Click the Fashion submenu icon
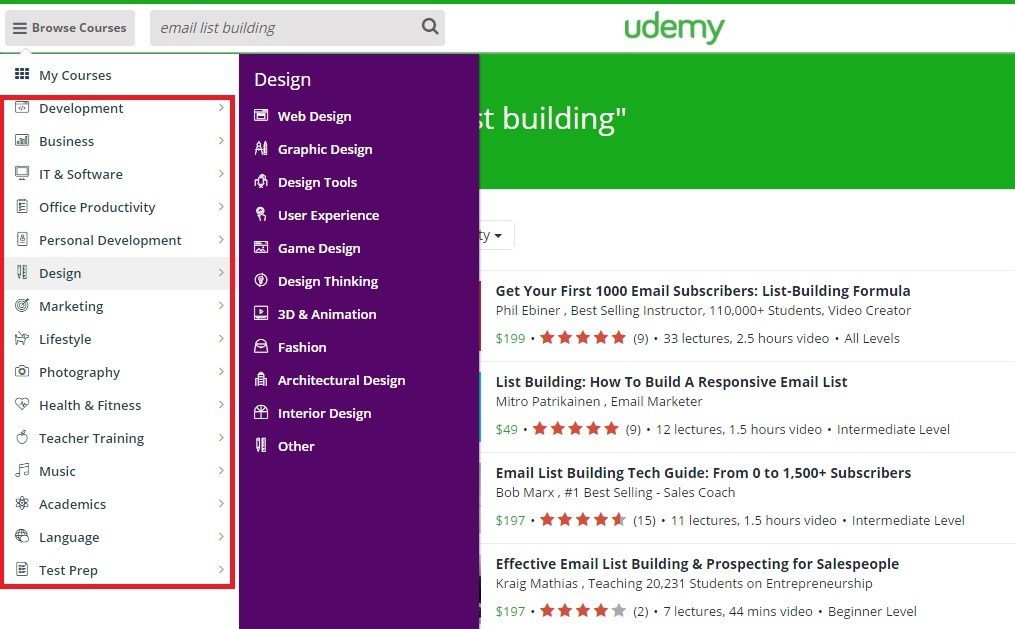This screenshot has width=1015, height=629. pyautogui.click(x=261, y=346)
